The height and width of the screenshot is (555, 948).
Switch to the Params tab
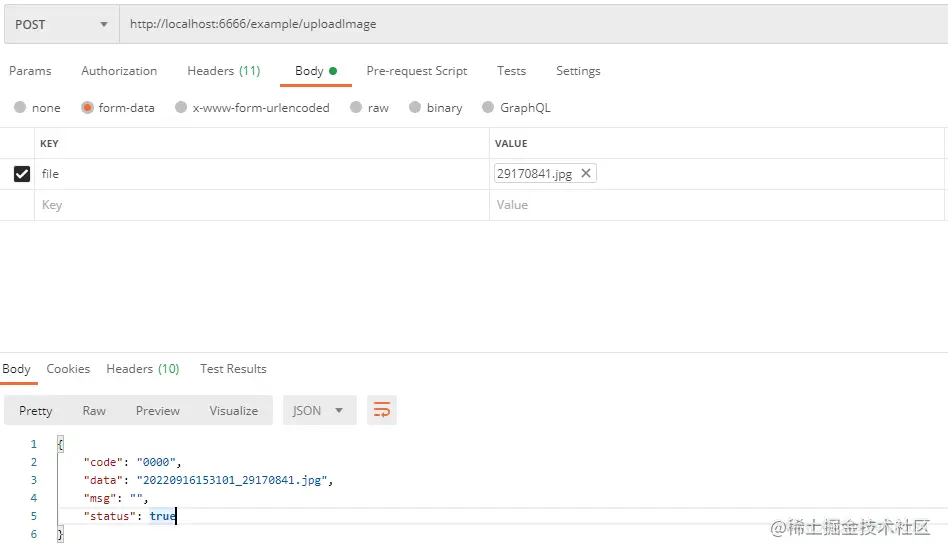pyautogui.click(x=30, y=71)
